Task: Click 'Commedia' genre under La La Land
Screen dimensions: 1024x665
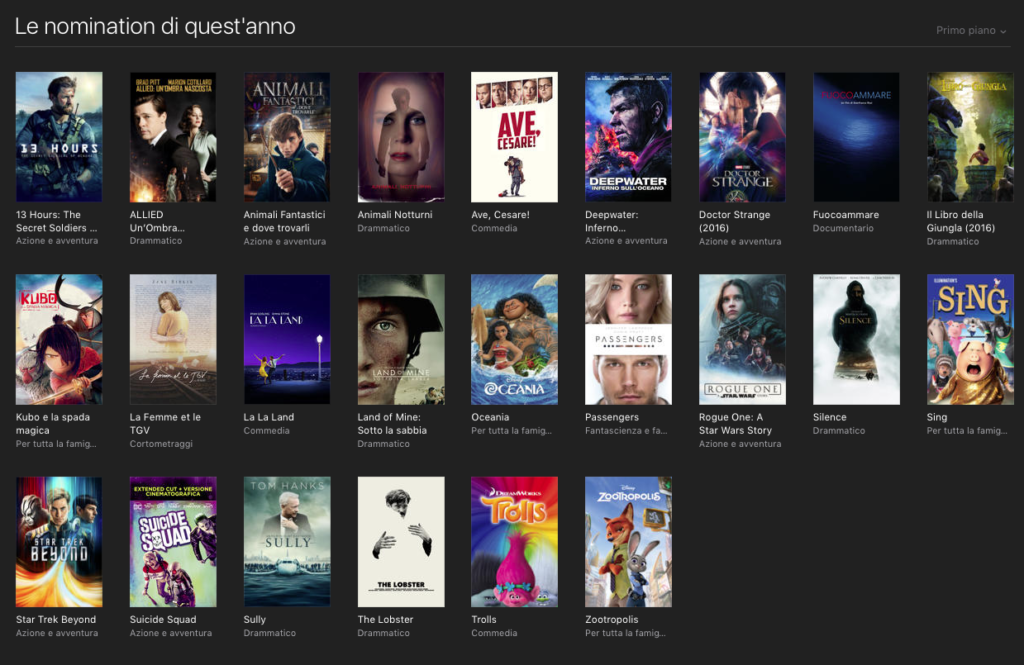Action: point(266,430)
